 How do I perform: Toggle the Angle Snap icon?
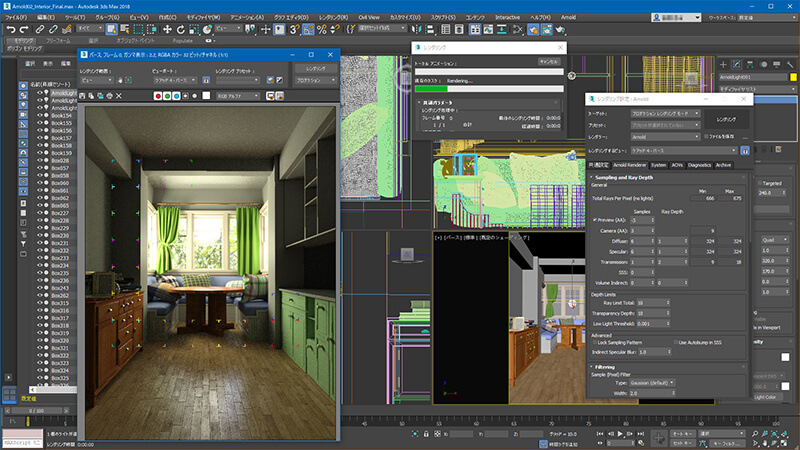309,30
